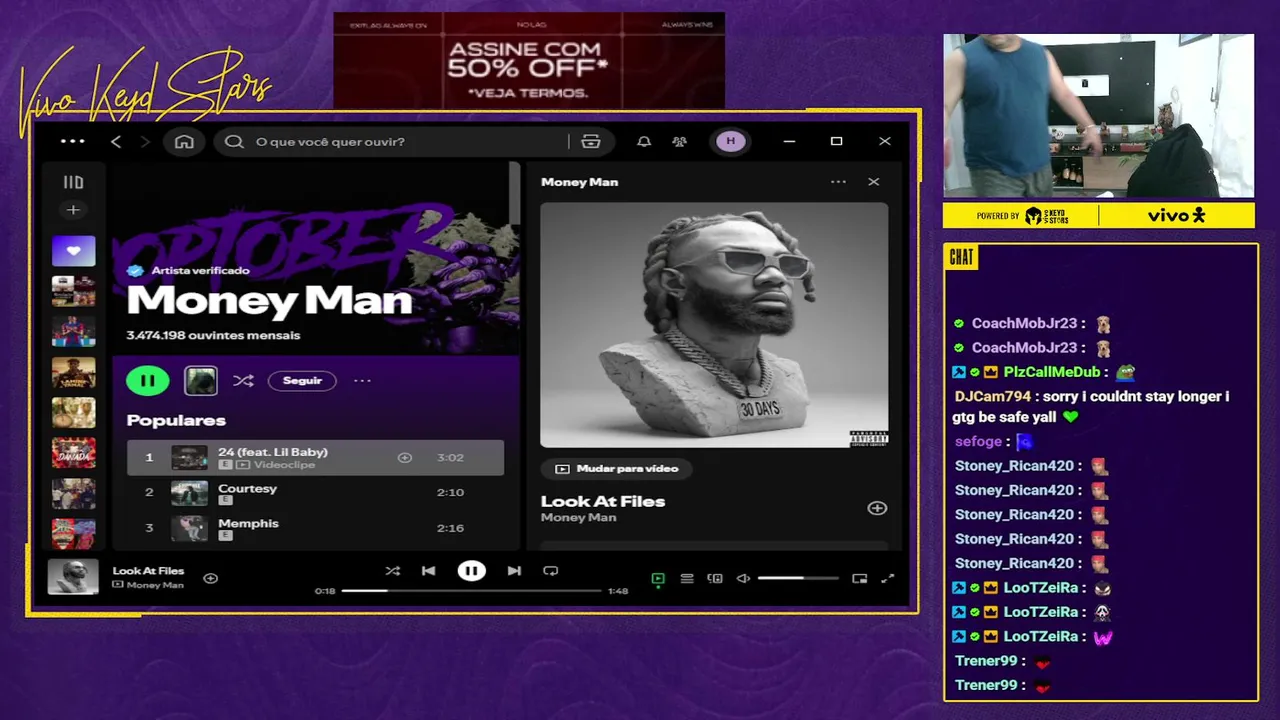This screenshot has height=720, width=1280.
Task: Expand Your Library sidebar icon
Action: coord(73,182)
